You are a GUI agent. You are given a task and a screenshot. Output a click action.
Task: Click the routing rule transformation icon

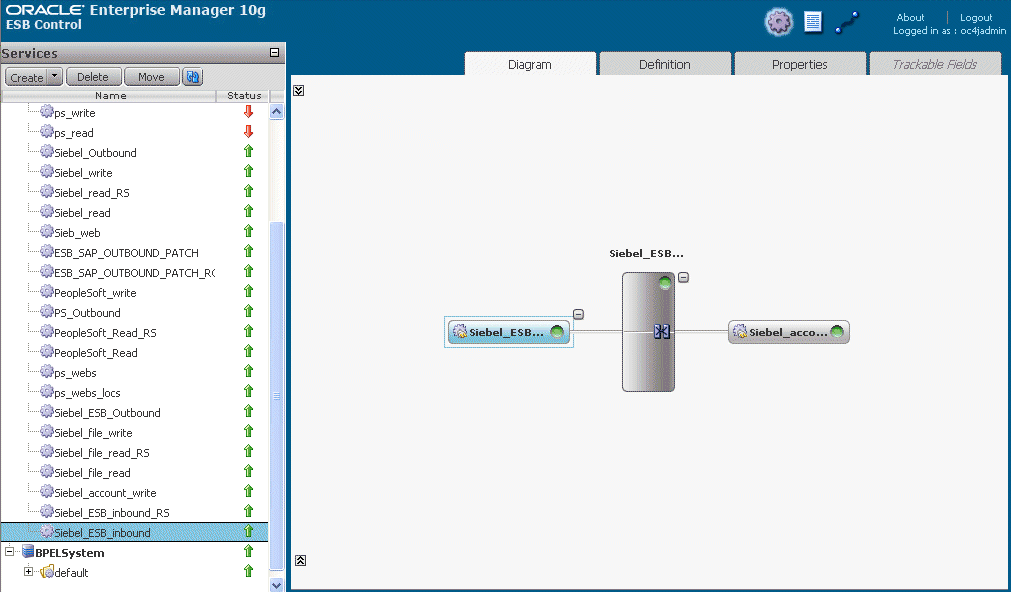(x=662, y=331)
